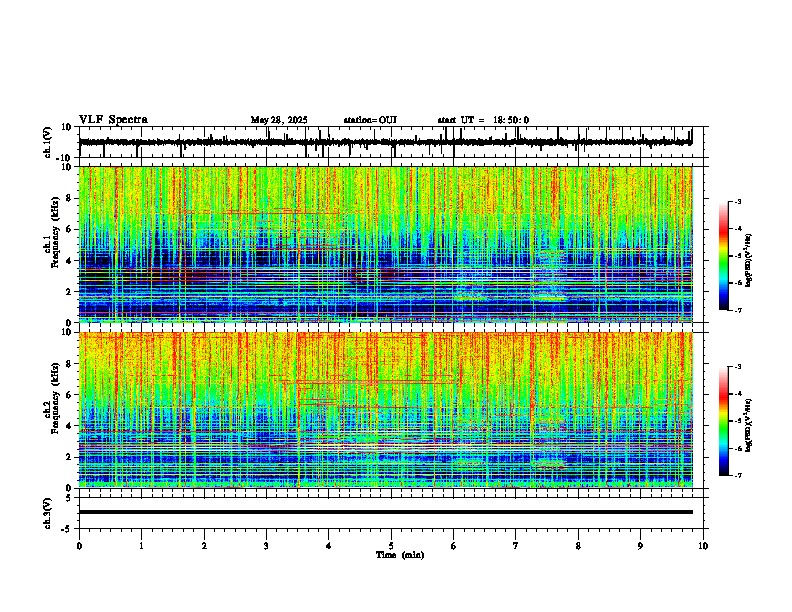The image size is (792, 612).
Task: Click the "6" kHz tick on ch.2 frequency axis
Action: click(x=70, y=395)
